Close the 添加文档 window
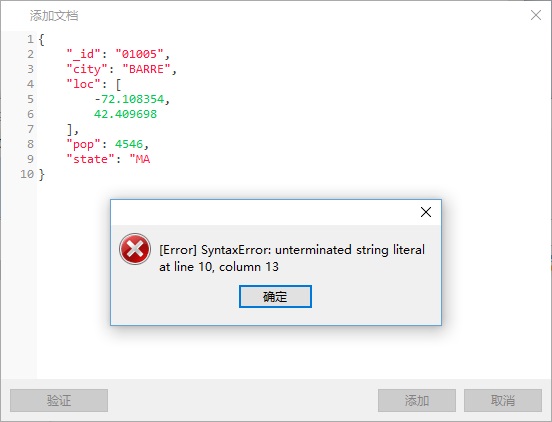 click(x=536, y=15)
